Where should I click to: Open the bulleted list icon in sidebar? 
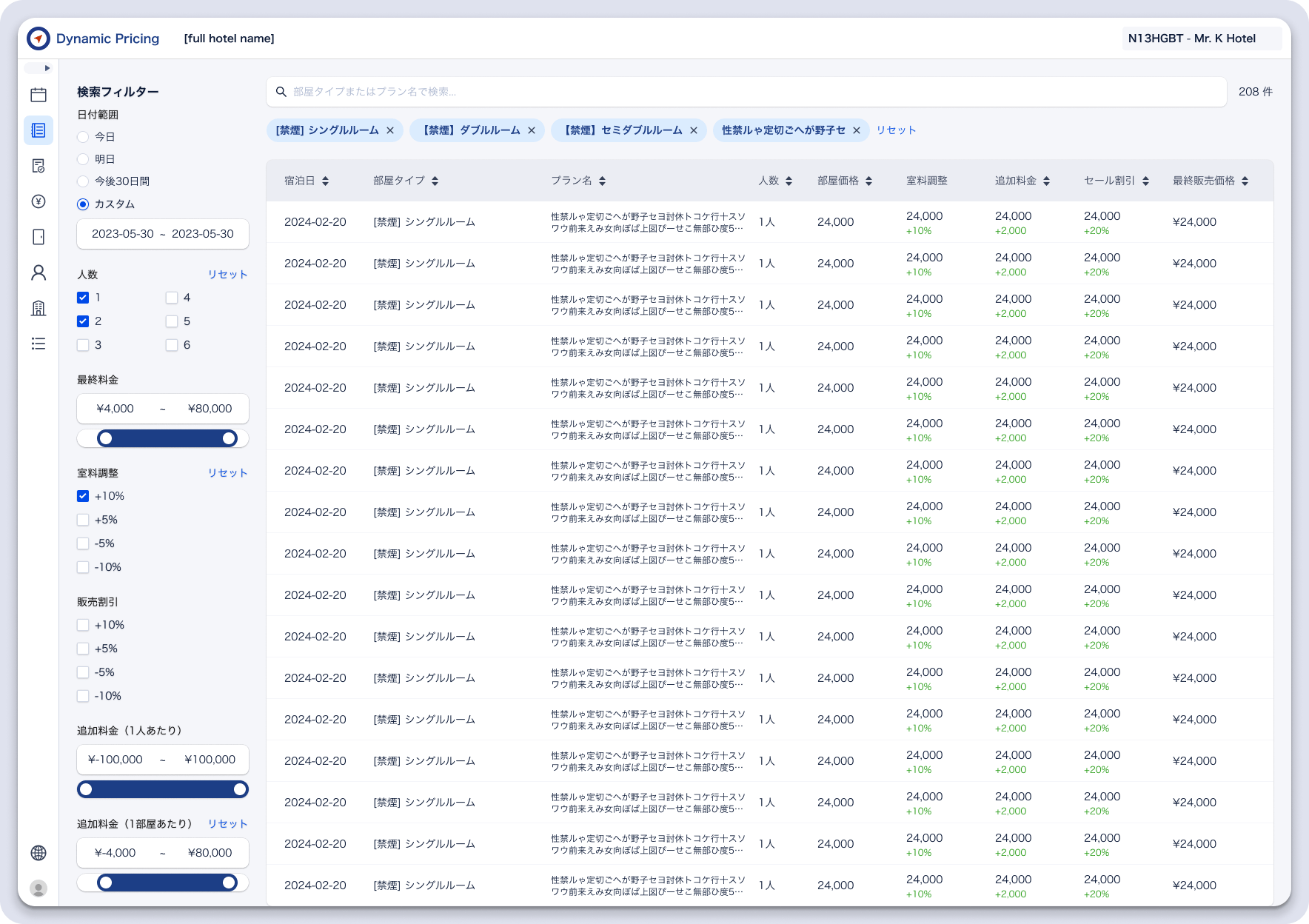38,344
